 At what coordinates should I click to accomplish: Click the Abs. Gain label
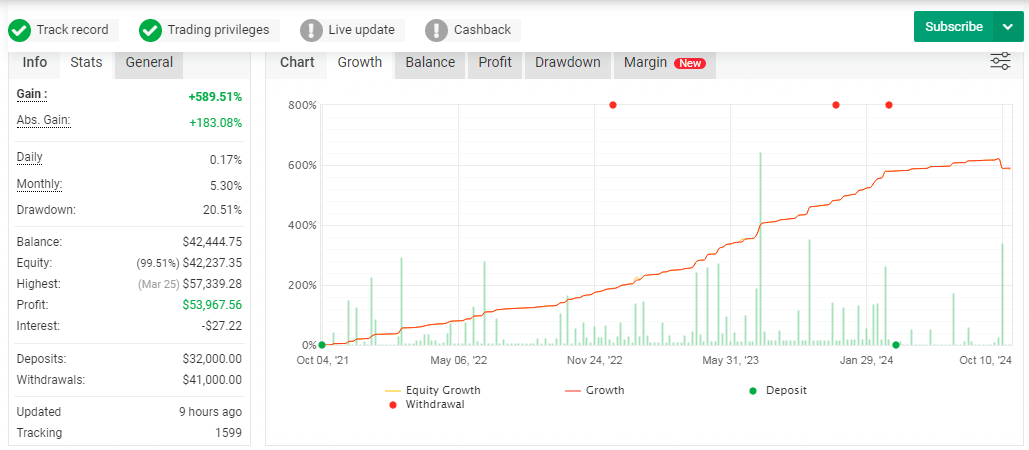43,121
